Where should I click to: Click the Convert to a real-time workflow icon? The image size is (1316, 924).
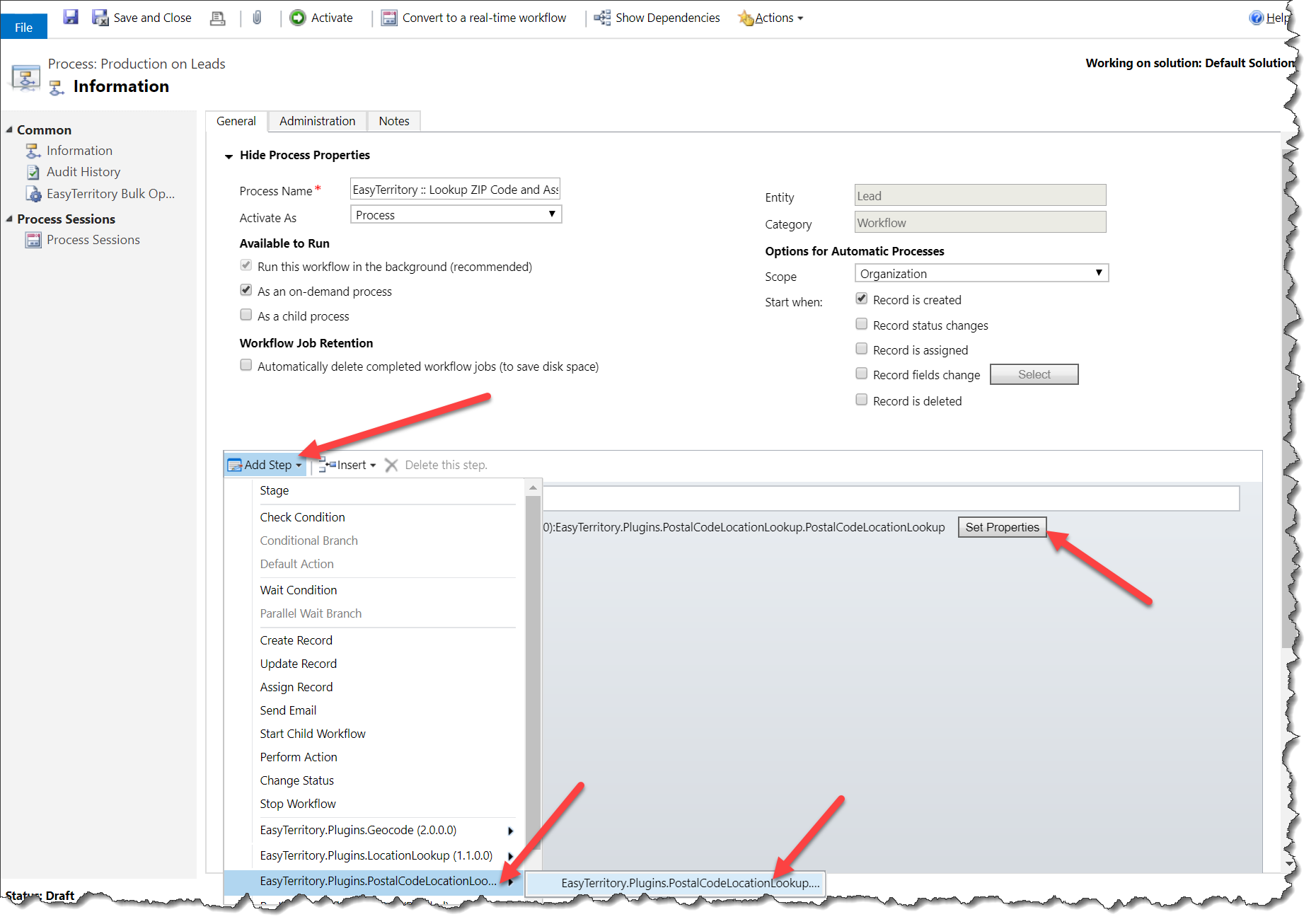click(x=388, y=18)
